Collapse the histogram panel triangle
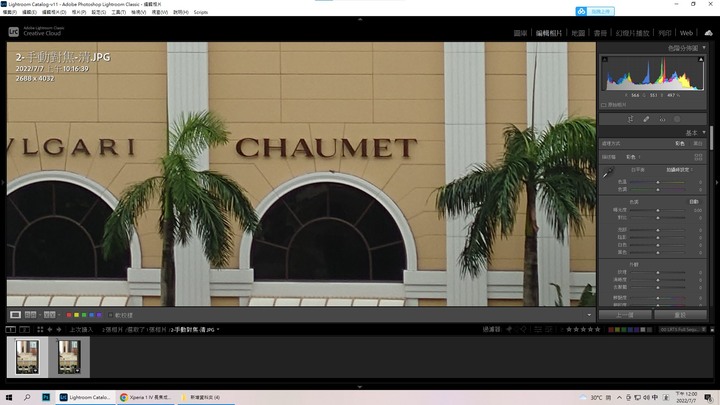This screenshot has height=405, width=720. point(704,48)
